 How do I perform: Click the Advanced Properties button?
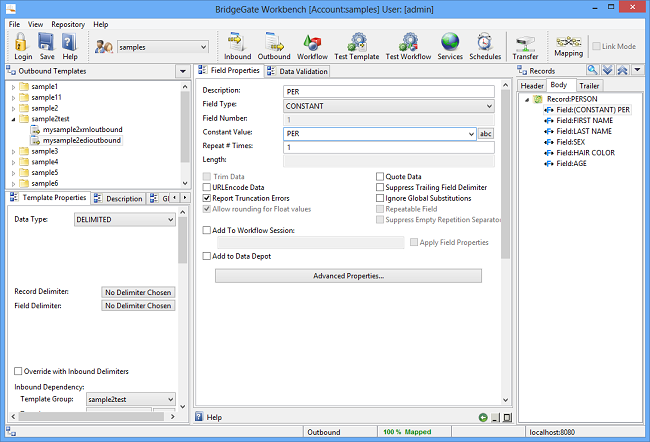coord(348,276)
